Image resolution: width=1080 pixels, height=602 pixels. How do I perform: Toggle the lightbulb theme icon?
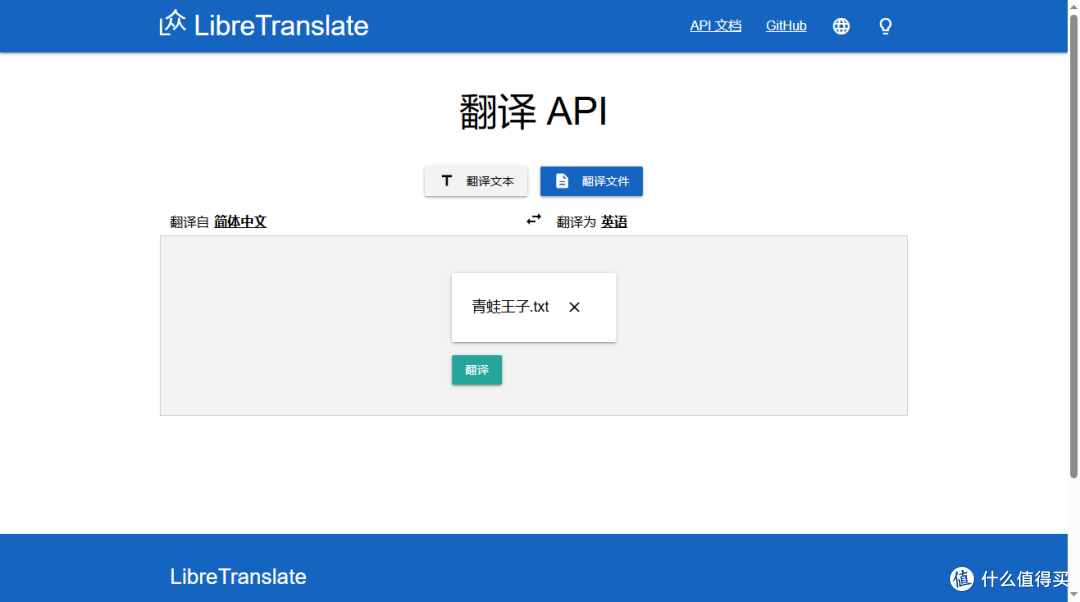(886, 26)
